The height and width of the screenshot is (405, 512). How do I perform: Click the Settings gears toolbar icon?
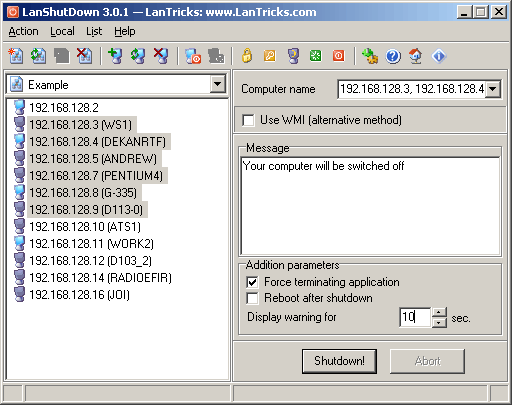pyautogui.click(x=370, y=56)
